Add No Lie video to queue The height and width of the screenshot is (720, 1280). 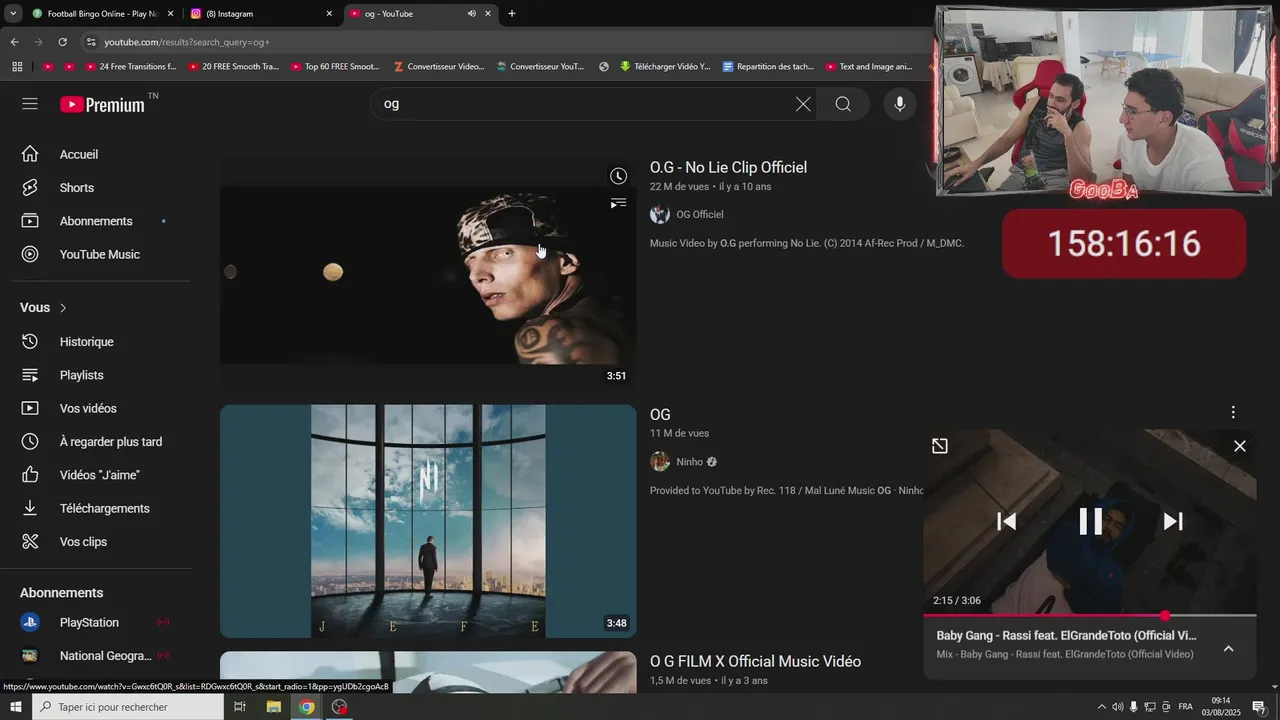[x=618, y=203]
